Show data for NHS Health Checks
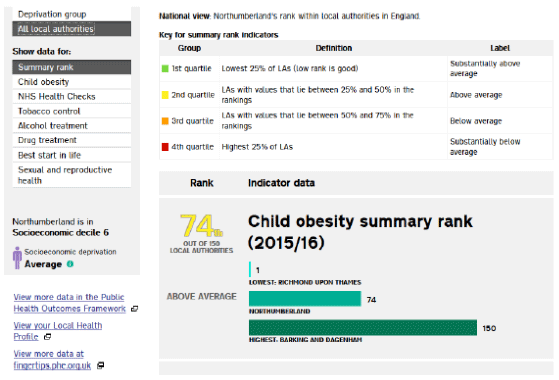Image resolution: width=559 pixels, height=380 pixels. (x=72, y=96)
